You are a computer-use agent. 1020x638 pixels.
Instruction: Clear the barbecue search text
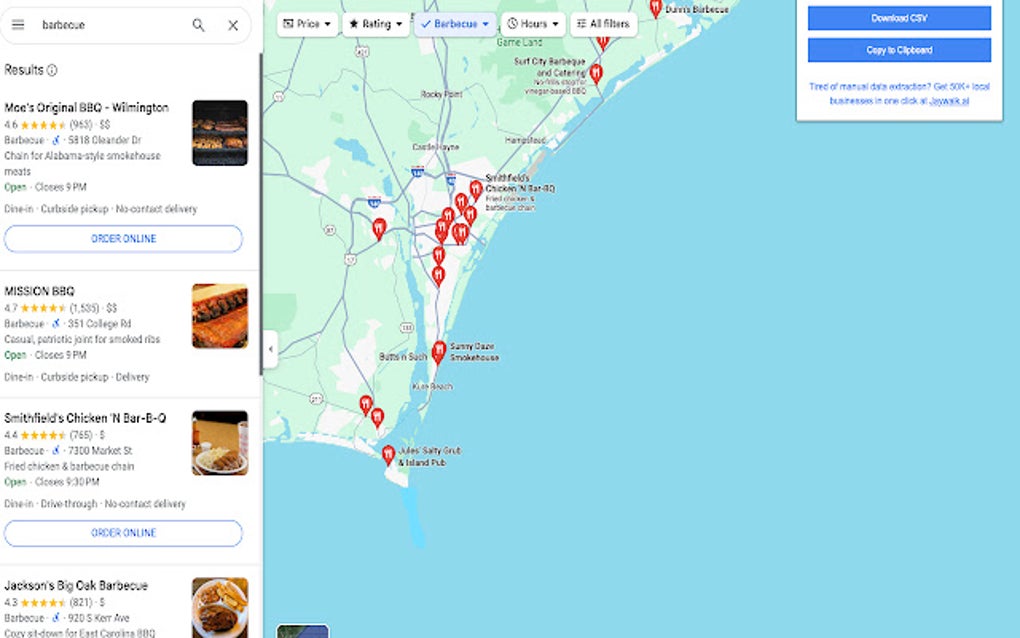tap(233, 25)
